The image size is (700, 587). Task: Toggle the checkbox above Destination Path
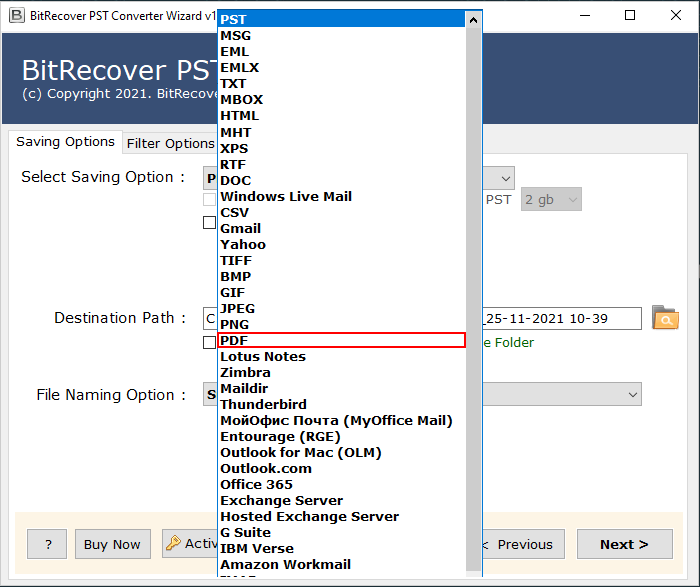coord(210,222)
